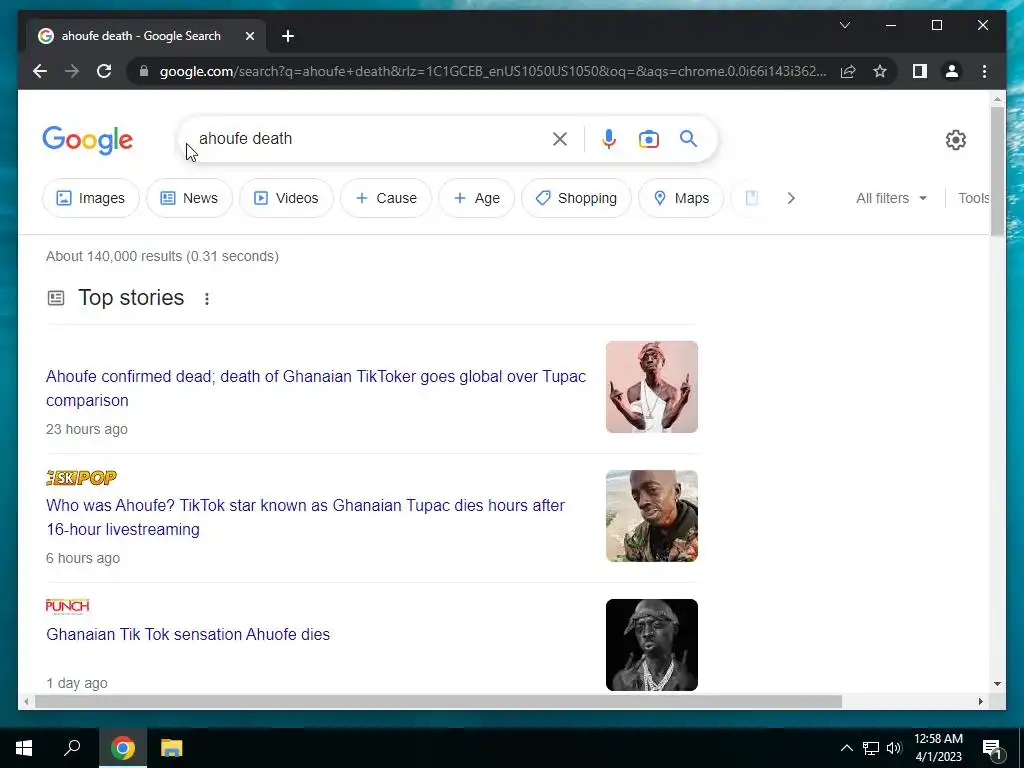Click the taskbar clock showing 12:58 AM
1024x768 pixels.
938,748
